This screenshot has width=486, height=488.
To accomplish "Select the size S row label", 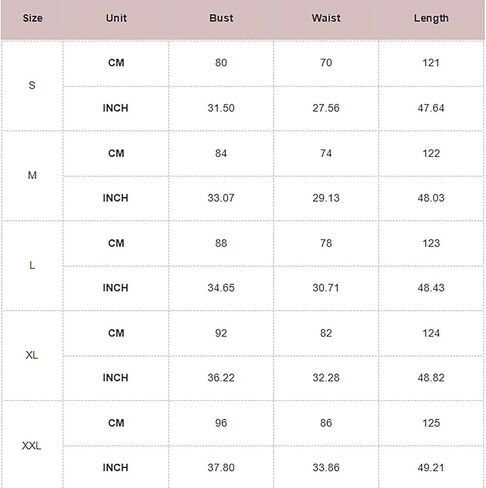I will (32, 85).
